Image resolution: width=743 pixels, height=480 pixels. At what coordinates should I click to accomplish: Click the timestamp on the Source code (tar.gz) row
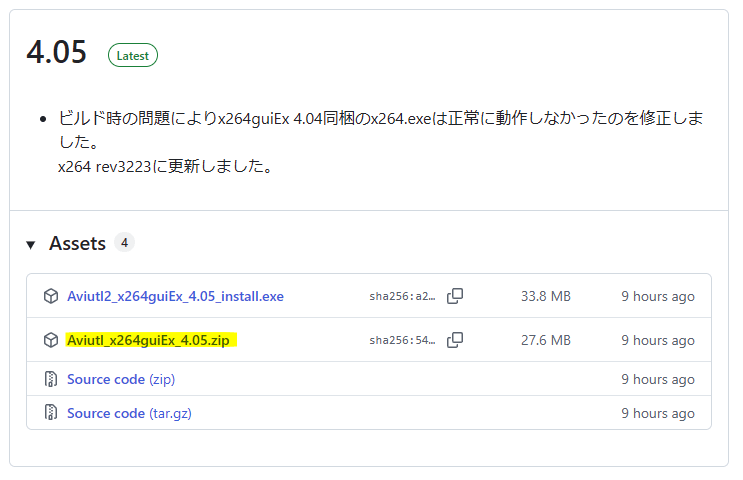[657, 413]
